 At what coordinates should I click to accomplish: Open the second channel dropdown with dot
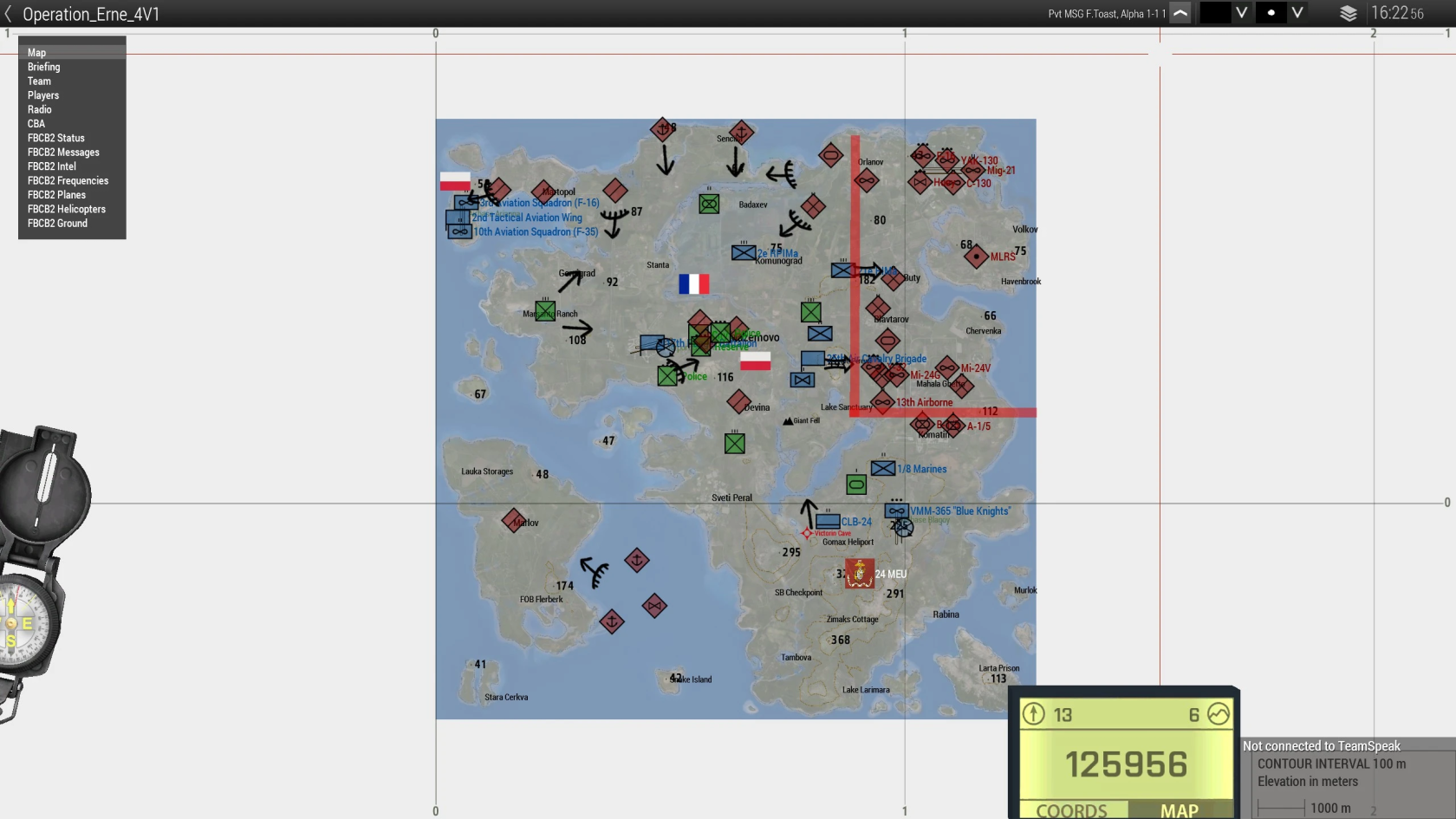tap(1297, 13)
